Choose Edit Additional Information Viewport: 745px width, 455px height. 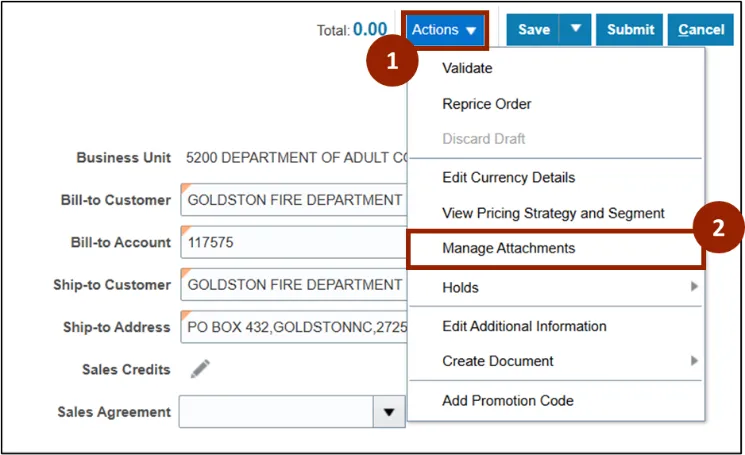click(524, 326)
